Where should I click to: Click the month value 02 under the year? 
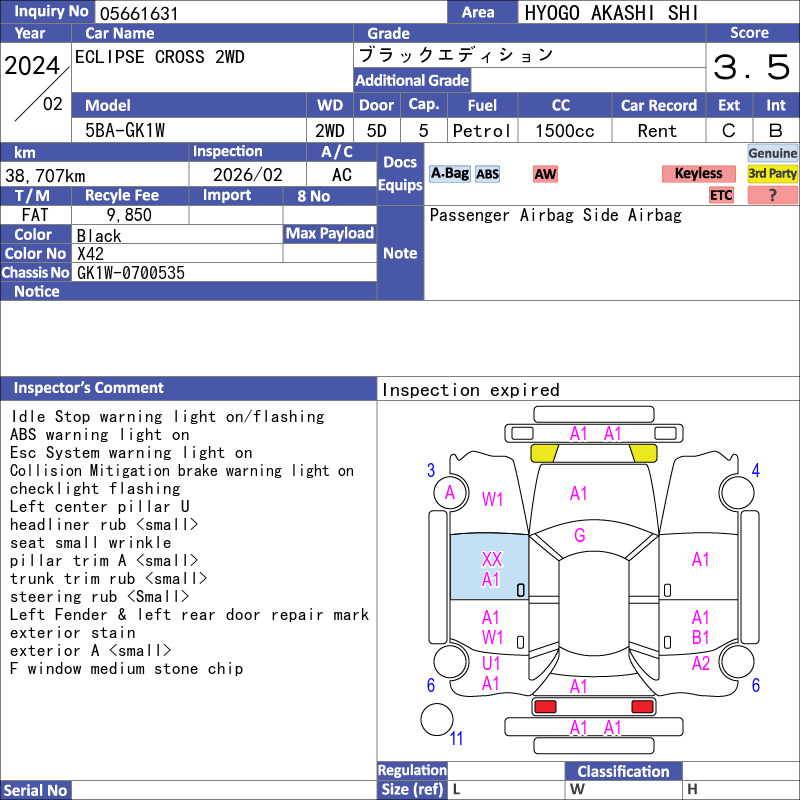[x=53, y=104]
